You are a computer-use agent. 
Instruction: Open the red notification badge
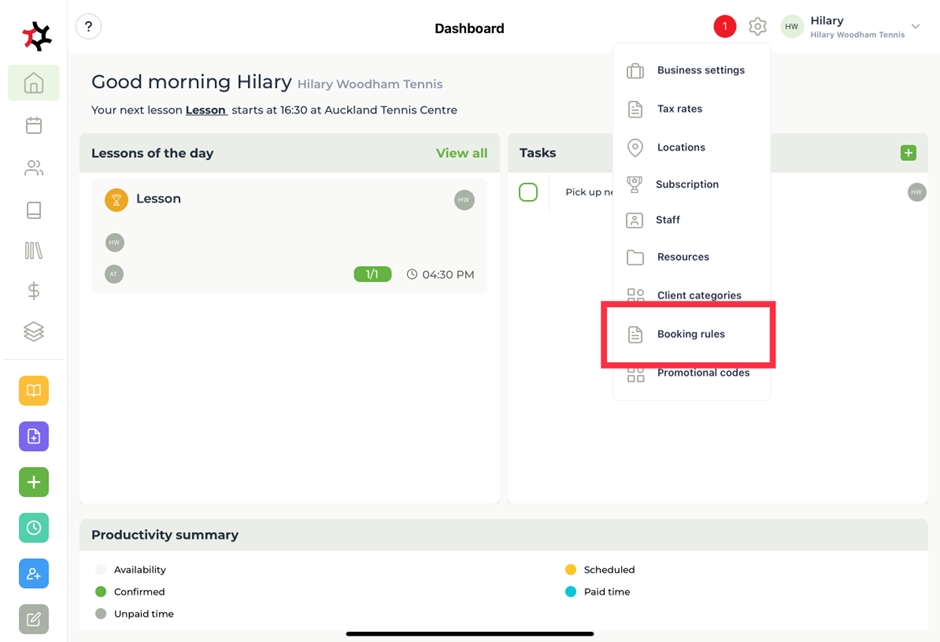click(x=725, y=27)
